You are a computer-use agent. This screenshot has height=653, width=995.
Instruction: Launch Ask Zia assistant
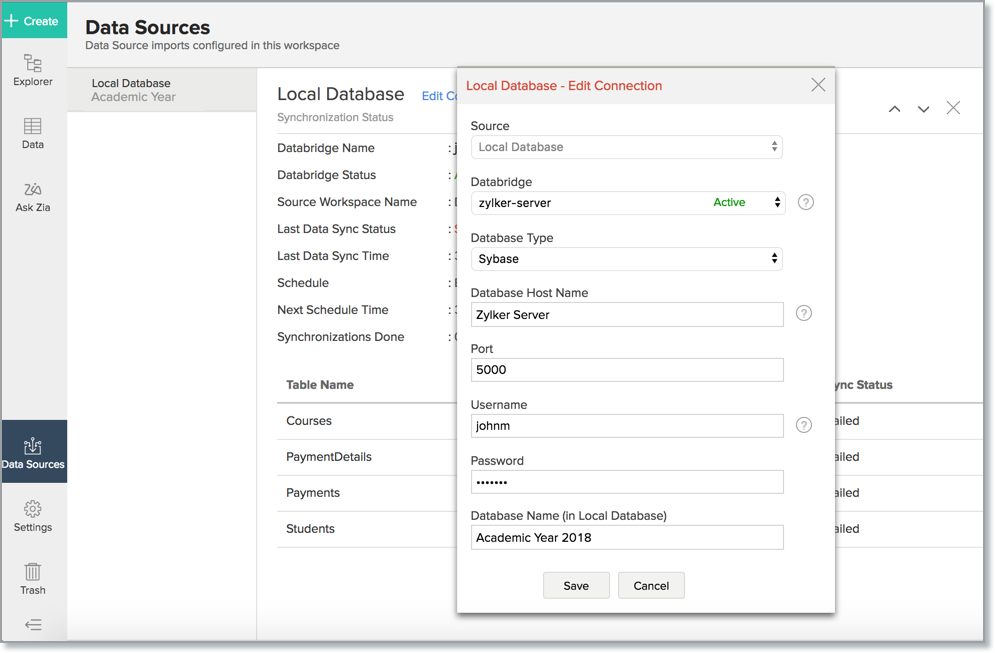(x=33, y=196)
